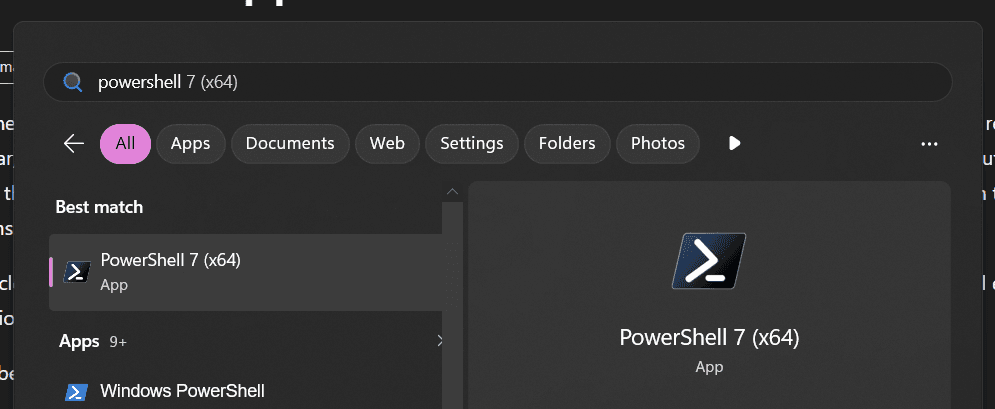Viewport: 995px width, 409px height.
Task: Choose the Settings filter
Action: click(471, 143)
